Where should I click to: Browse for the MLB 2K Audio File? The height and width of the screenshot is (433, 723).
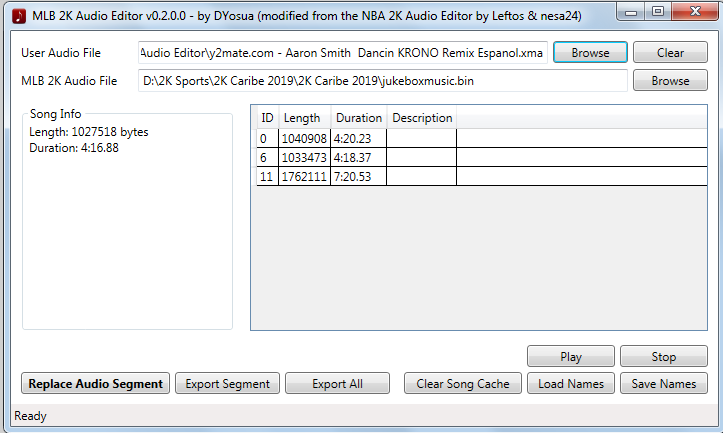(x=670, y=81)
